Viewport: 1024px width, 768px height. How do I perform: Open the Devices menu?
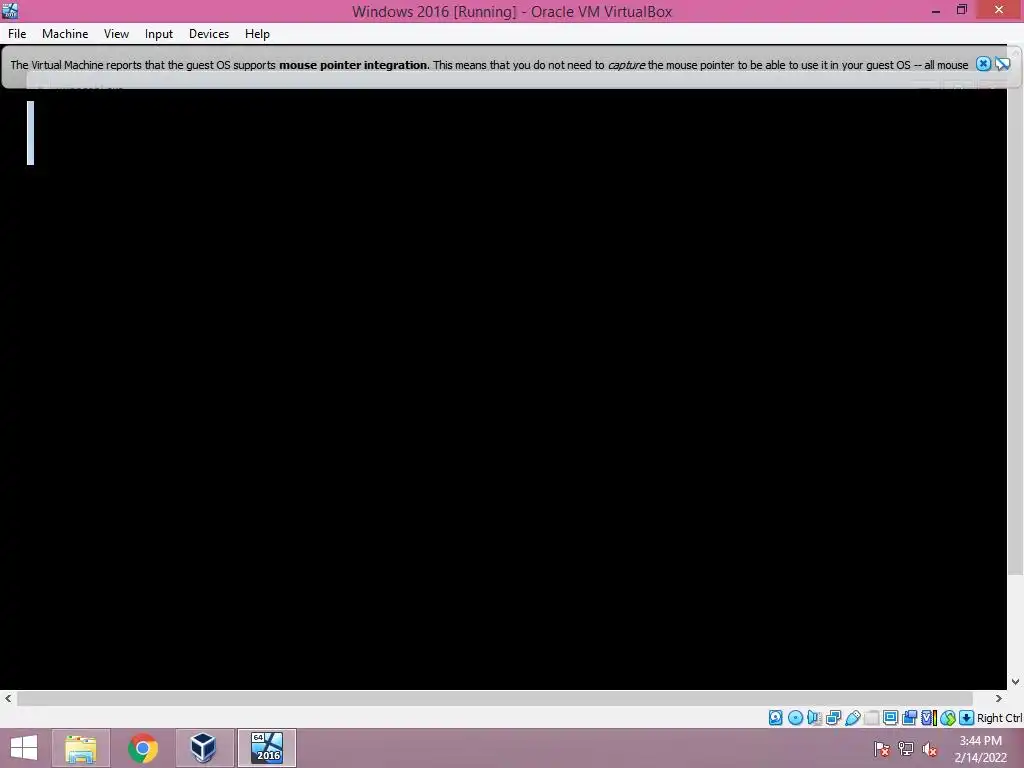209,34
